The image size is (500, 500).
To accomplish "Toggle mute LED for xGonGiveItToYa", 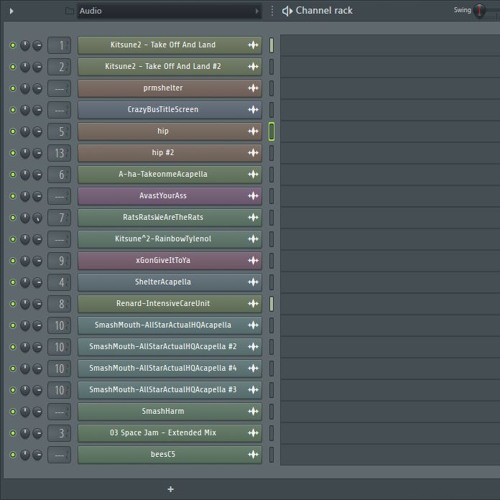I will coord(13,261).
